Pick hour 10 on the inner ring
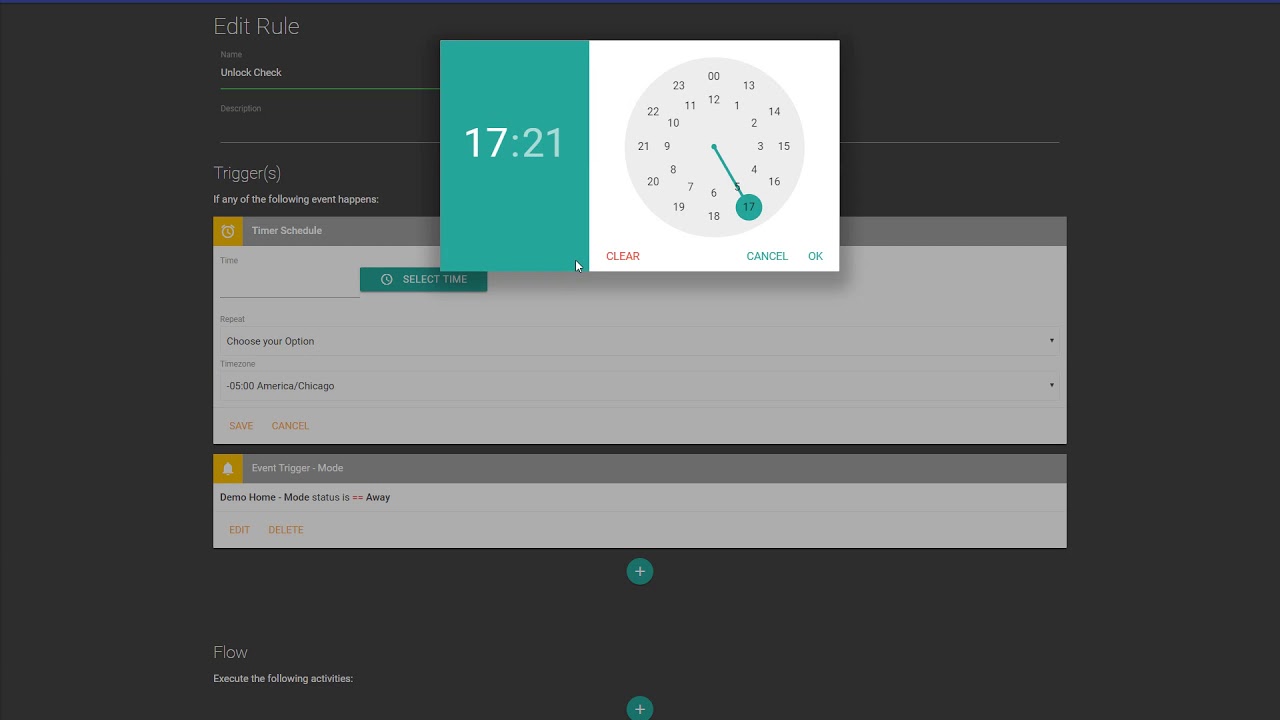 point(673,123)
